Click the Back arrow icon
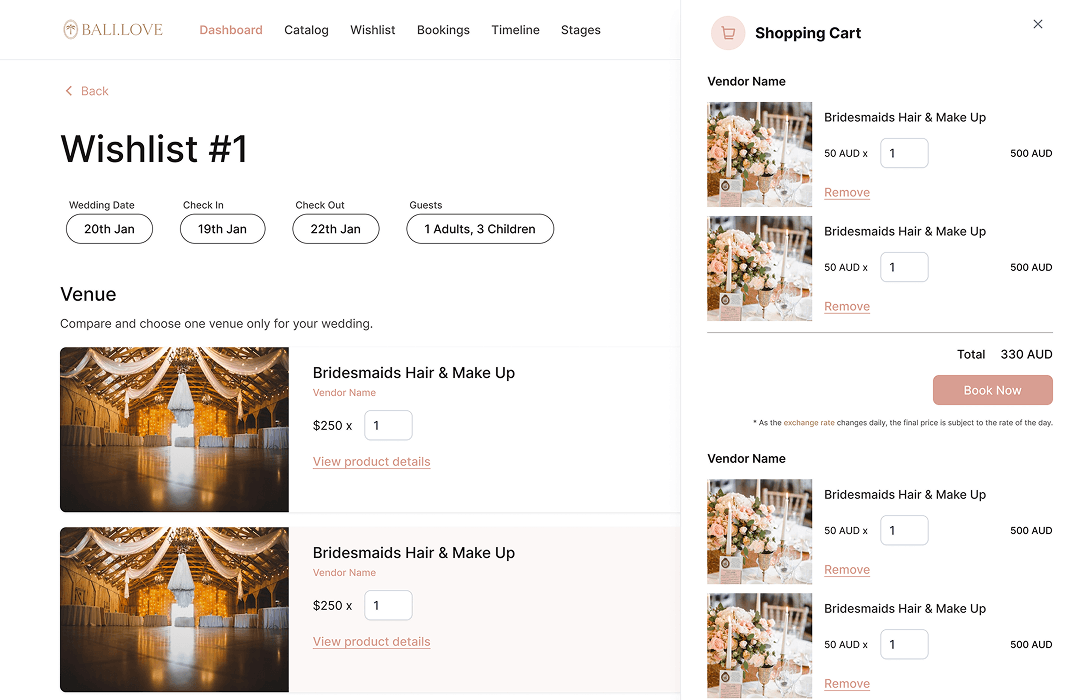The height and width of the screenshot is (700, 1080). click(x=69, y=91)
